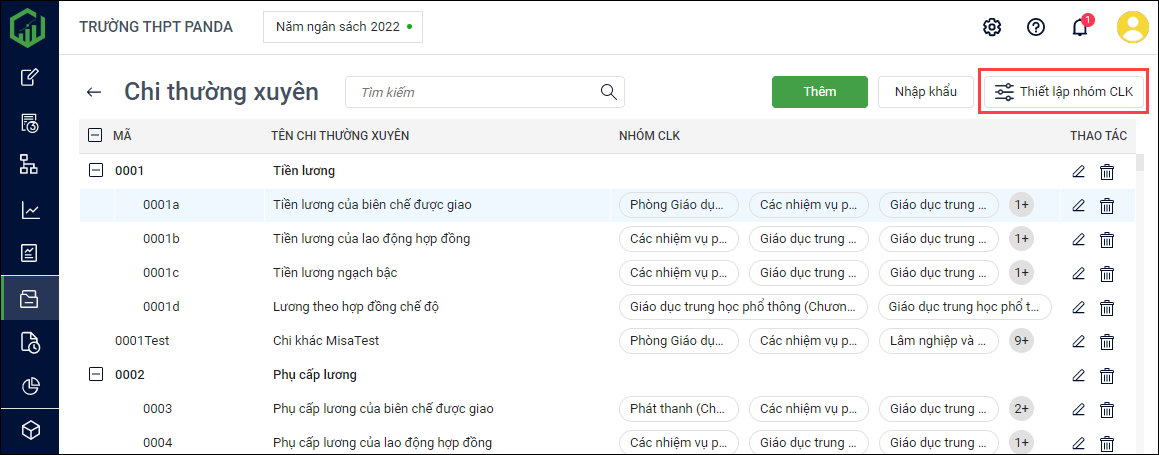Delete the 0001Test row
This screenshot has height=455, width=1159.
coord(1107,341)
